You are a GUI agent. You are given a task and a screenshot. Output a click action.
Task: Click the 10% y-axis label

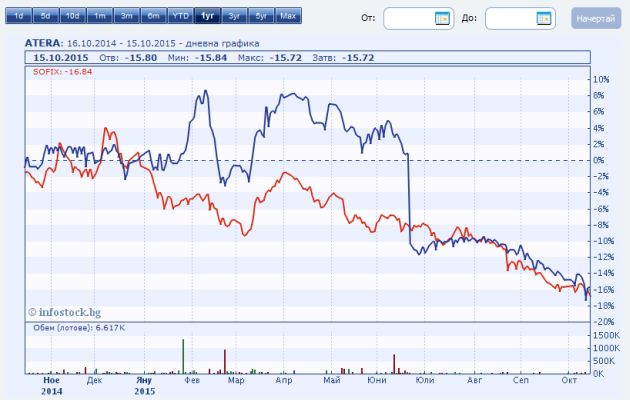601,80
